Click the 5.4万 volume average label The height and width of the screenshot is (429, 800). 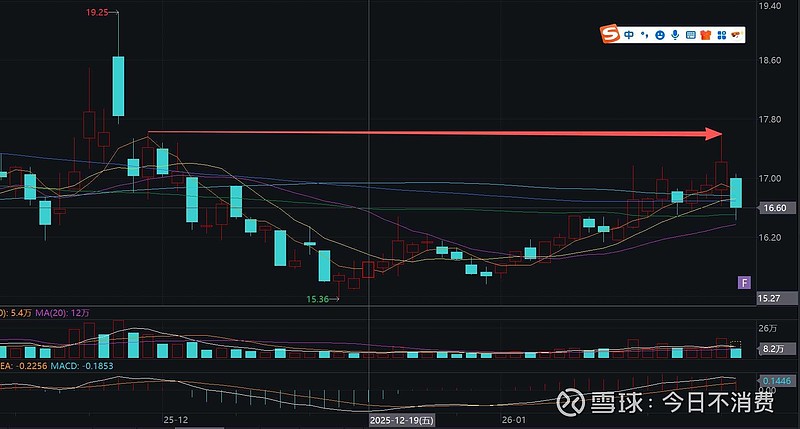click(21, 313)
